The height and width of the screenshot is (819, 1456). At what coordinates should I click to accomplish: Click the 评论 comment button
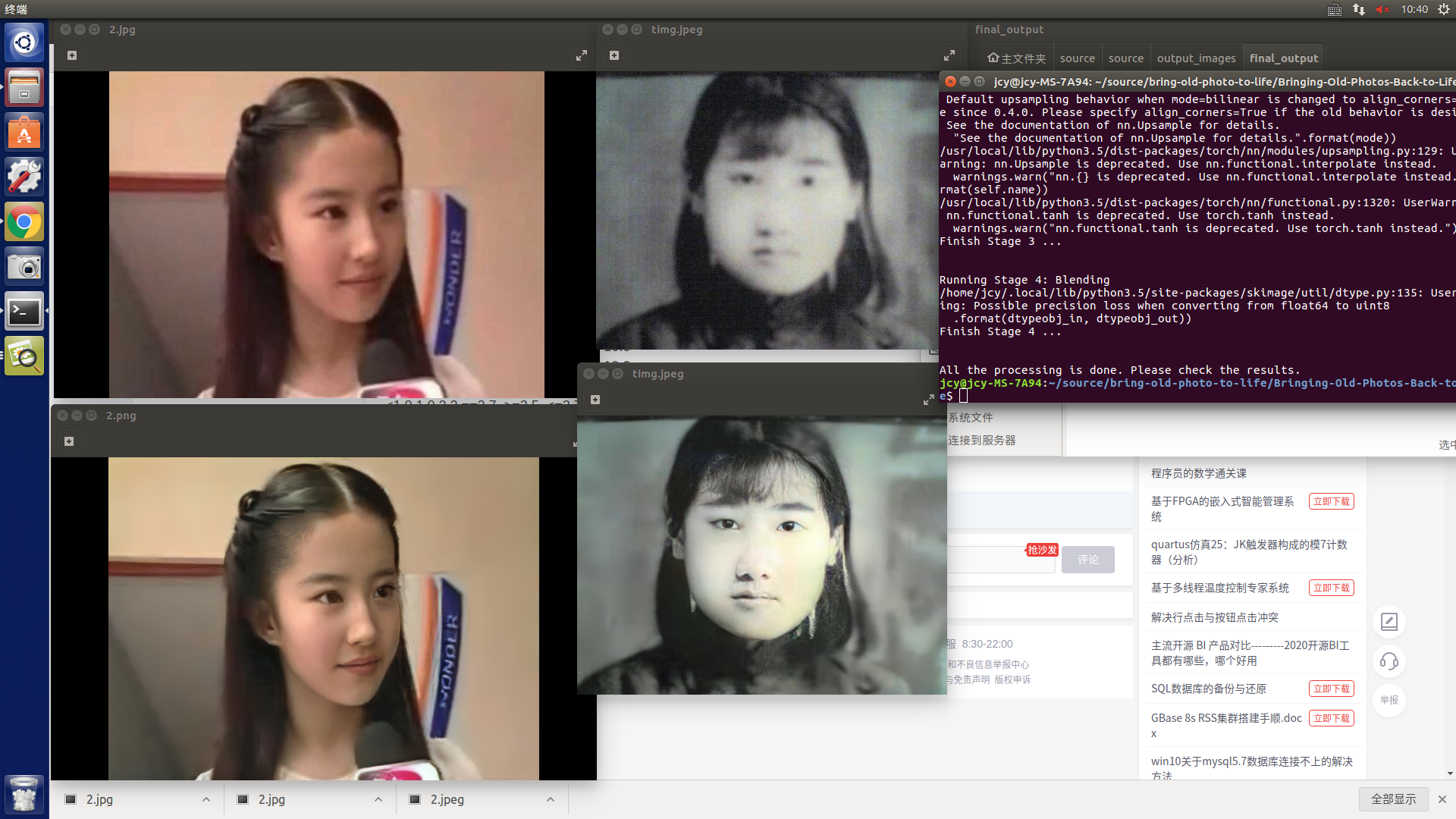coord(1088,560)
